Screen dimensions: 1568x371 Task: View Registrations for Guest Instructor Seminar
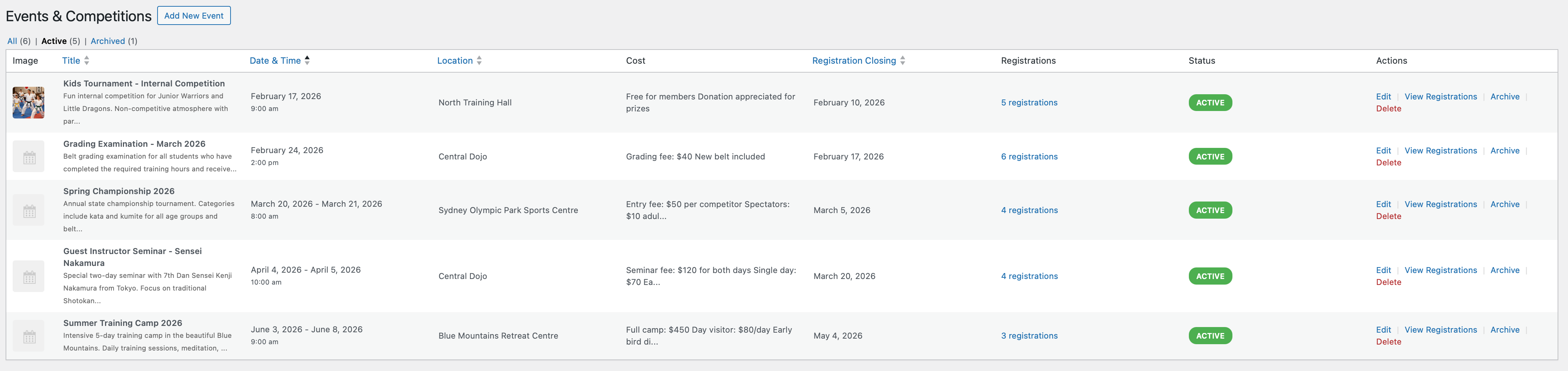coord(1440,270)
